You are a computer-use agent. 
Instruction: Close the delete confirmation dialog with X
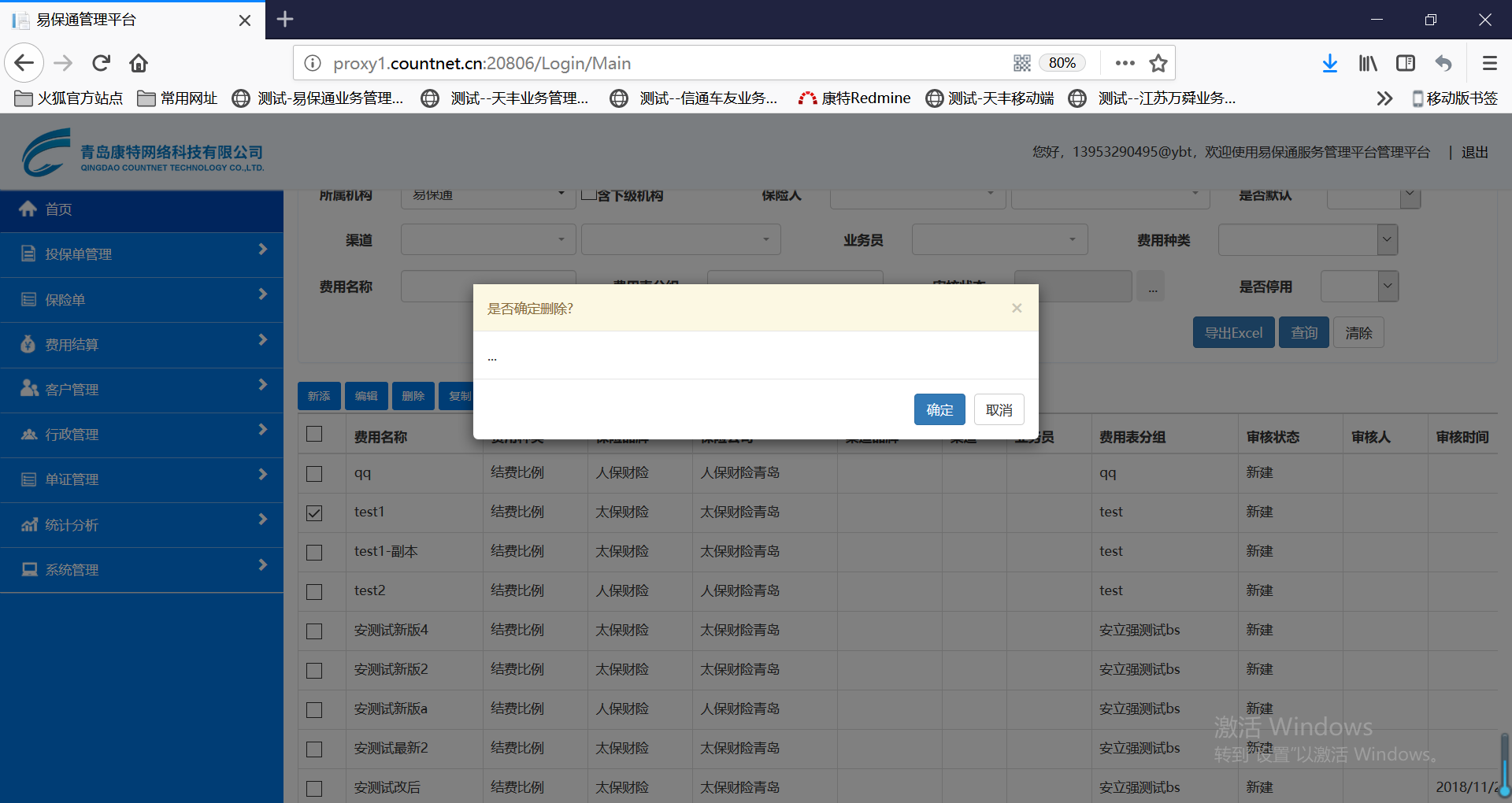[x=1017, y=308]
